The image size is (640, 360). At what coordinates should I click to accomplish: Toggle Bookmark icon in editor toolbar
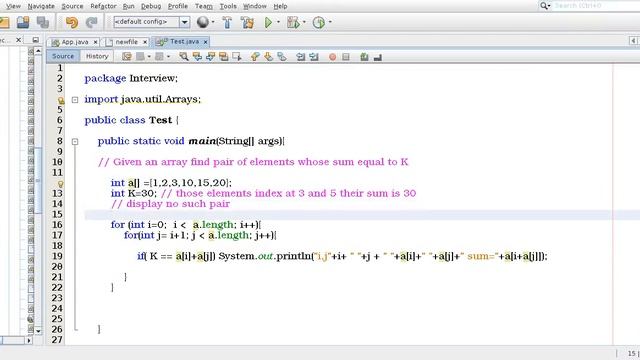coord(282,57)
